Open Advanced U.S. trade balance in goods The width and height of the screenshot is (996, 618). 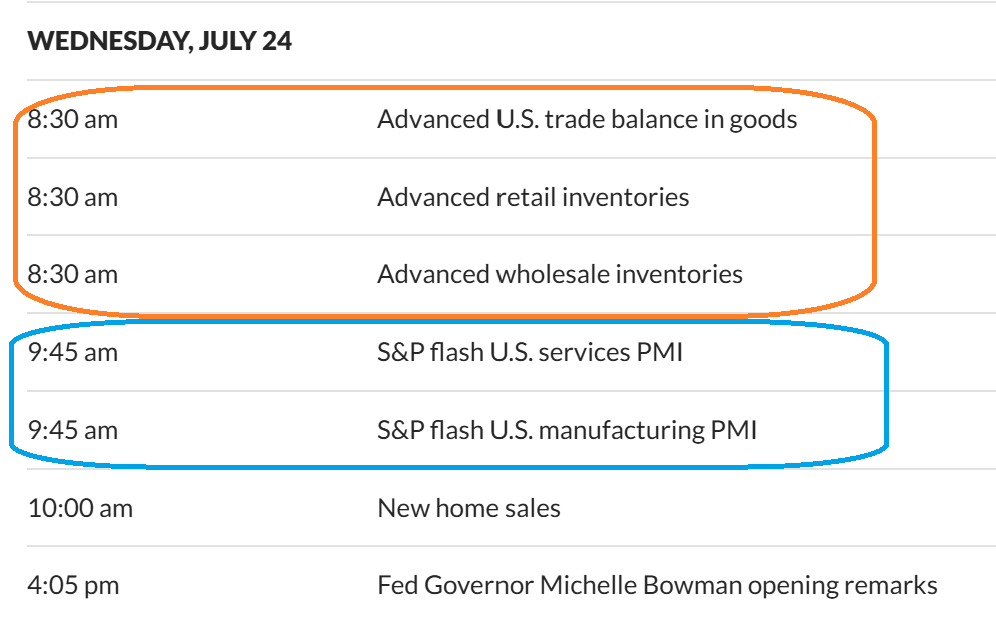[587, 120]
